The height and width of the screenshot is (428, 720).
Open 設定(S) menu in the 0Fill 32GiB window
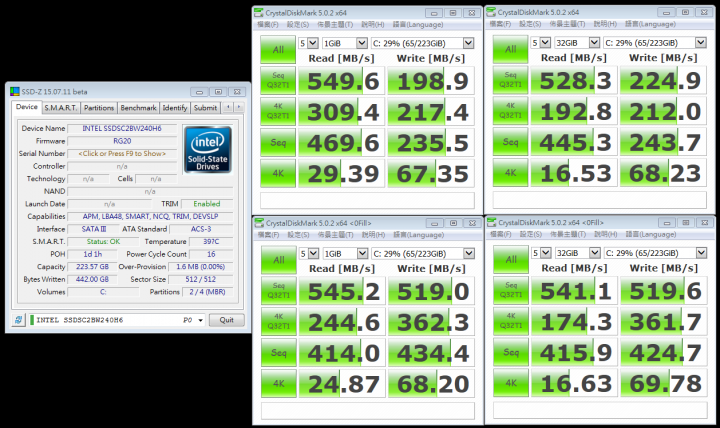pyautogui.click(x=531, y=234)
